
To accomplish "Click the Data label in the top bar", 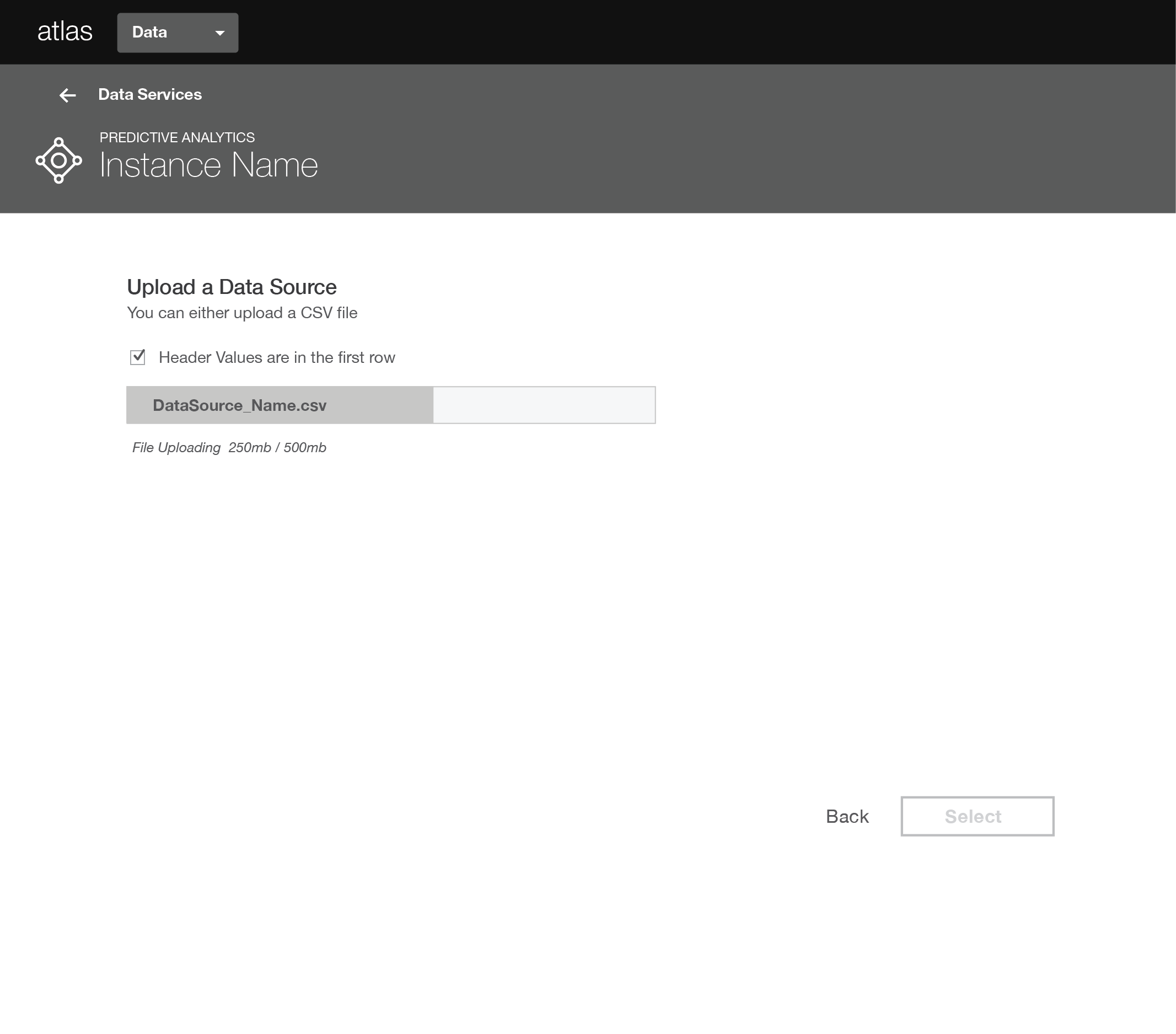I will click(x=149, y=32).
